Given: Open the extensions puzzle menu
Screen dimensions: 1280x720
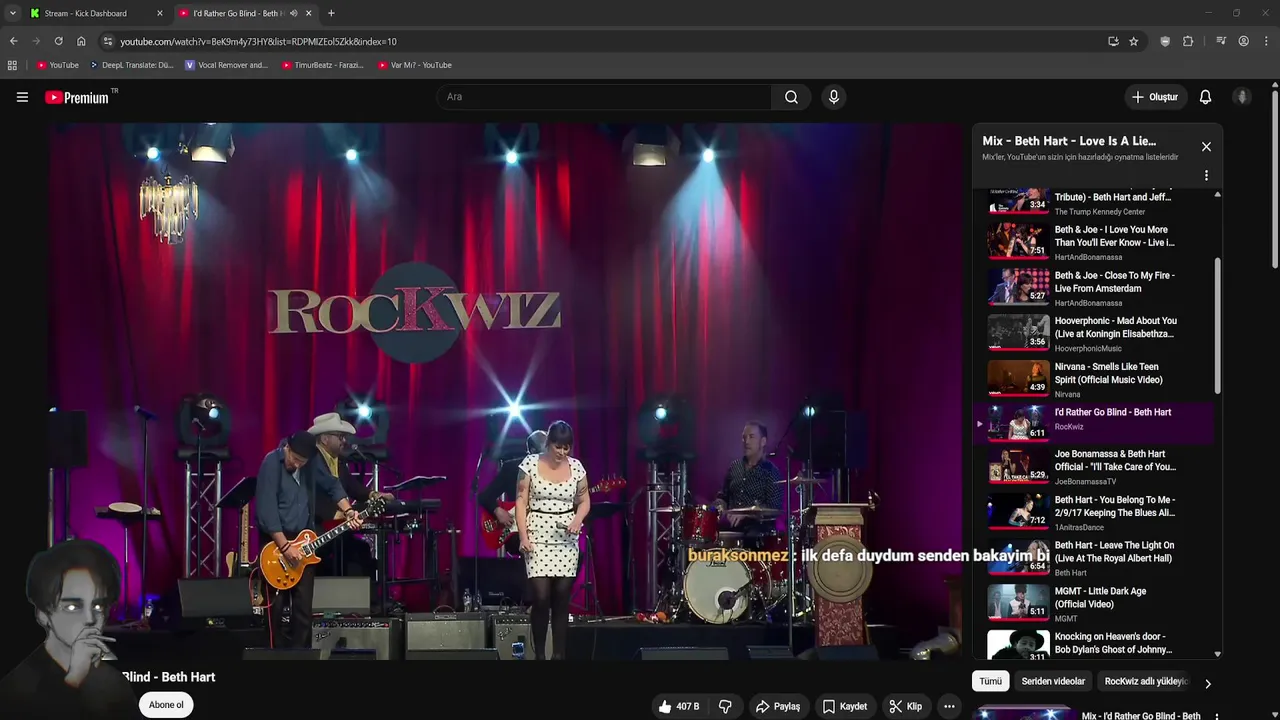Looking at the screenshot, I should click(1188, 41).
